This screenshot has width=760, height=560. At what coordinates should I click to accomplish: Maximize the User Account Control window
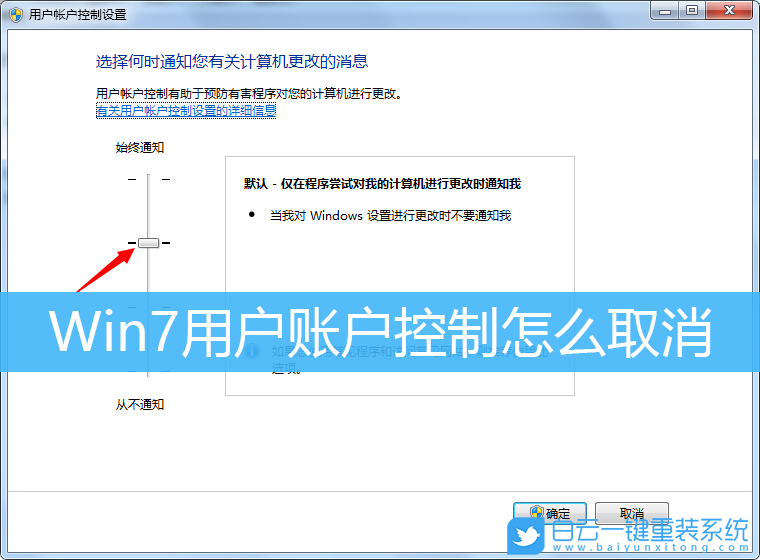(692, 10)
